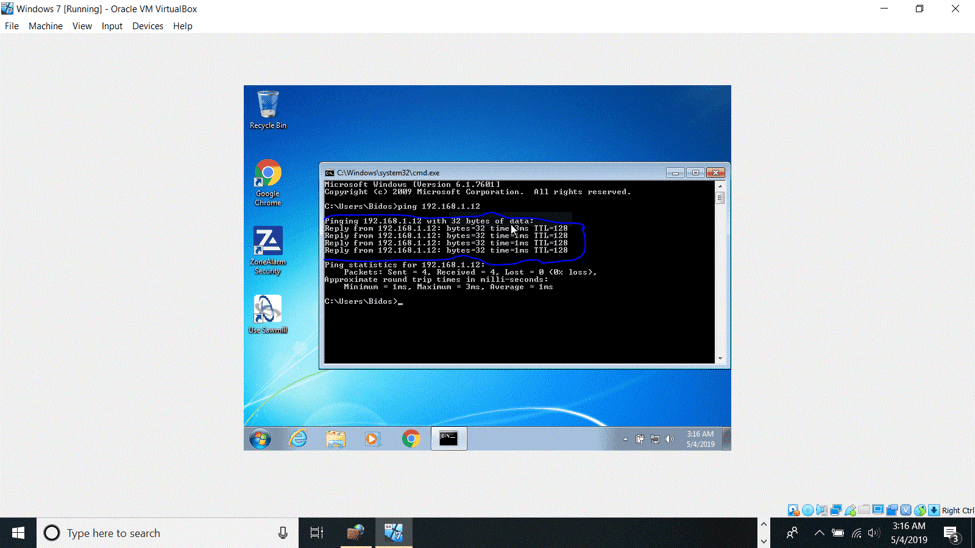Click the Microsoft Windows Version 6.1.7601 line
This screenshot has height=548, width=975.
coord(412,184)
